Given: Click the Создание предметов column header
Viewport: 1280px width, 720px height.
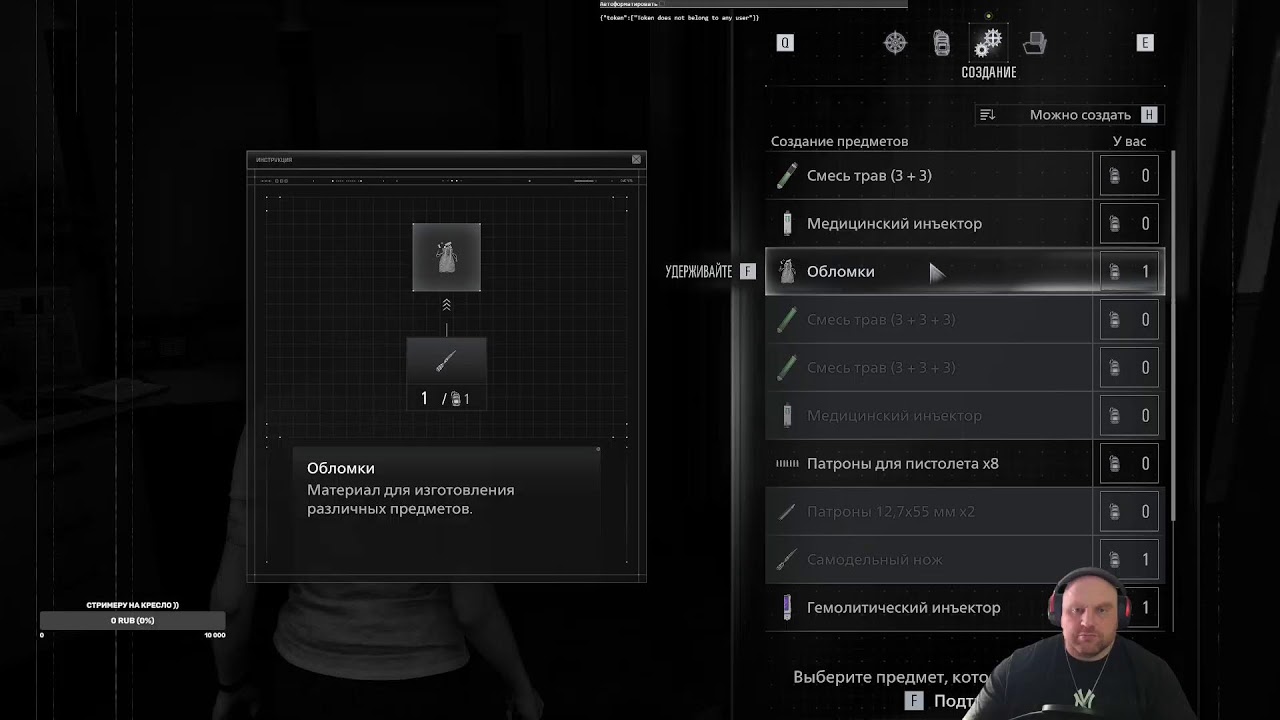Looking at the screenshot, I should tap(839, 141).
